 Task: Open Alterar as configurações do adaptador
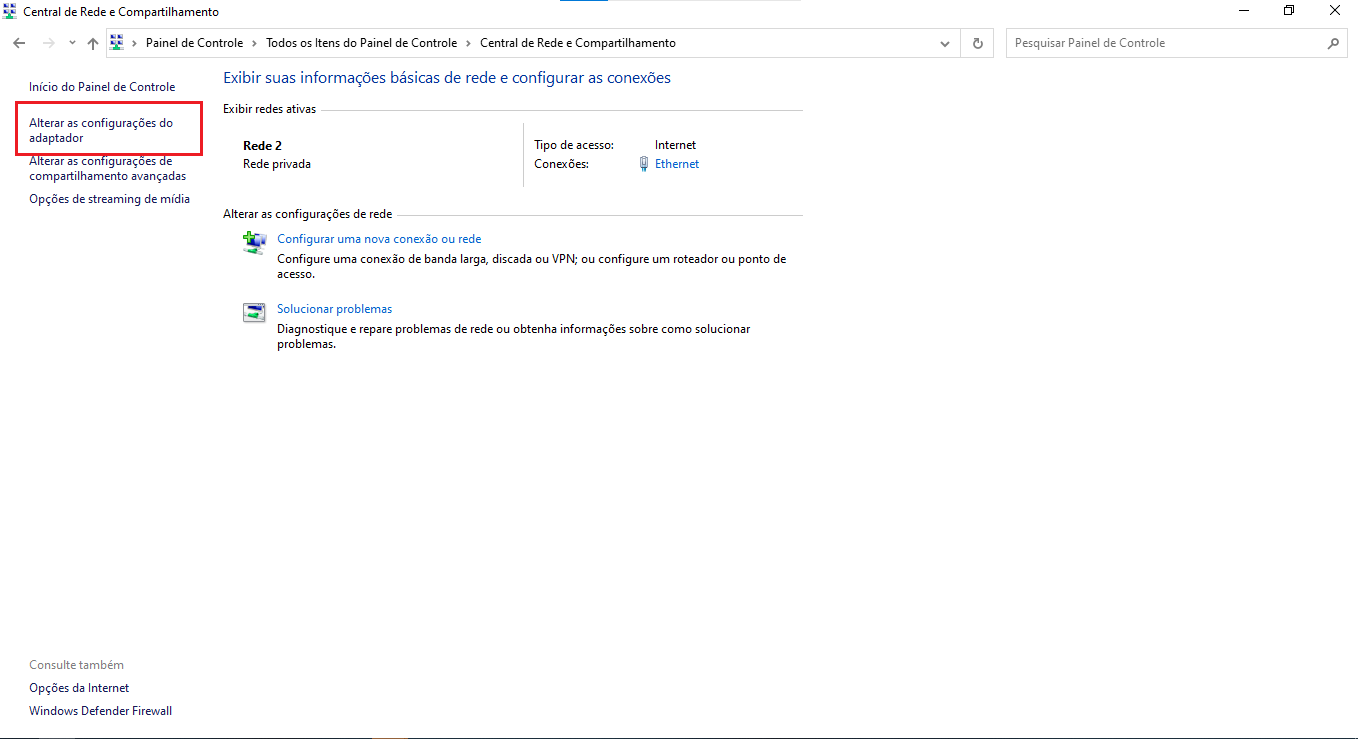coord(100,130)
